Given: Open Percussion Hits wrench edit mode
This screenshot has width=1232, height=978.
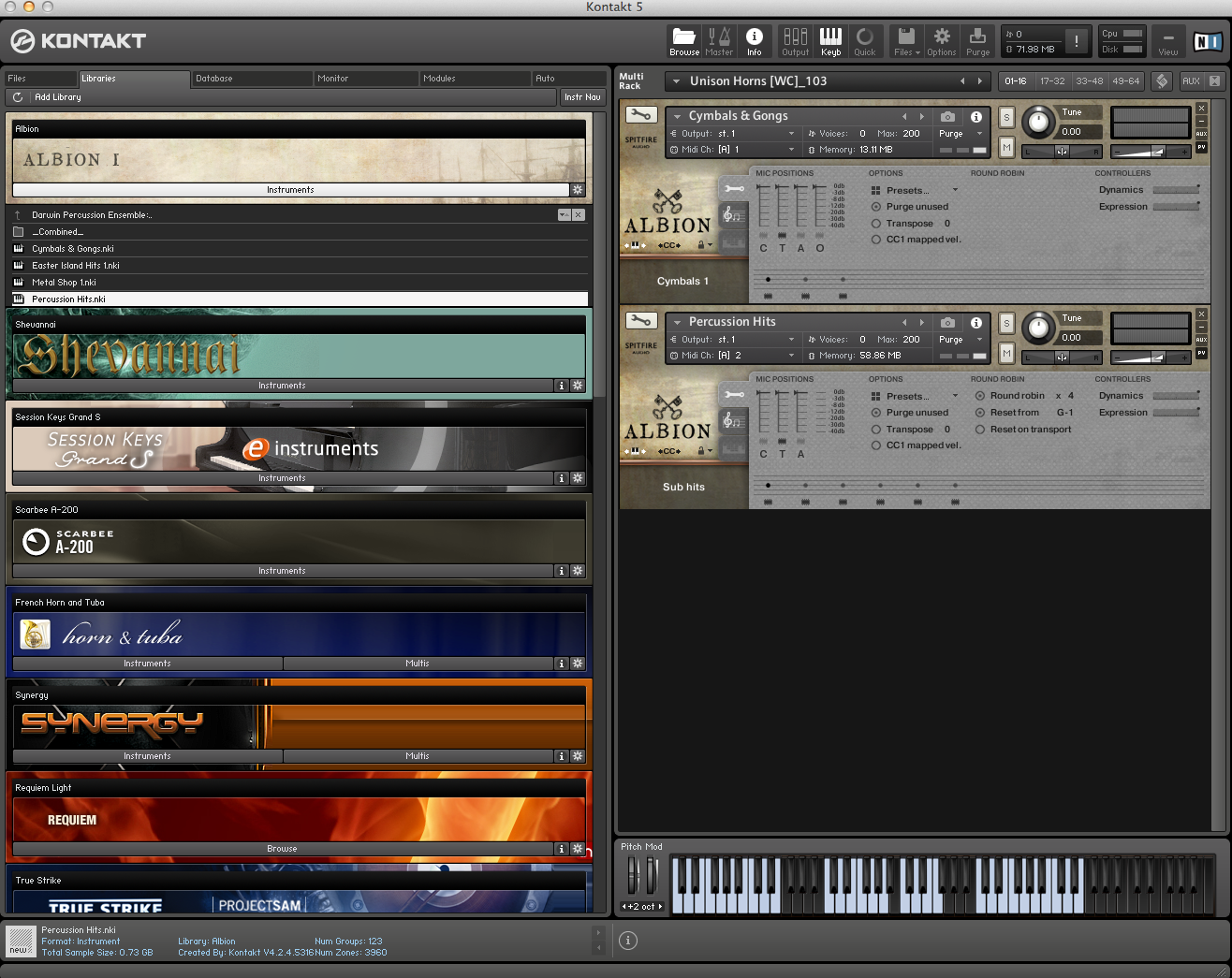Looking at the screenshot, I should click(641, 321).
